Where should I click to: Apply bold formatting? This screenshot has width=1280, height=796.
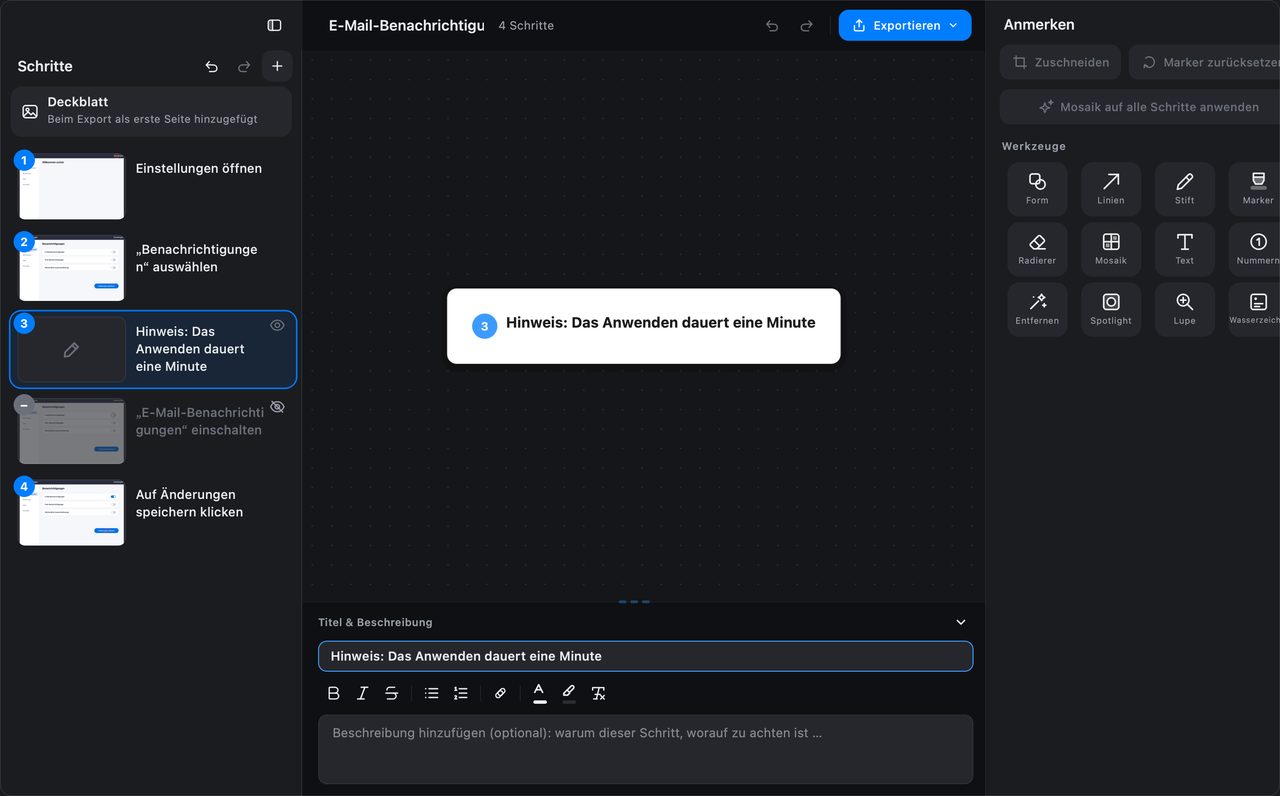pyautogui.click(x=334, y=693)
